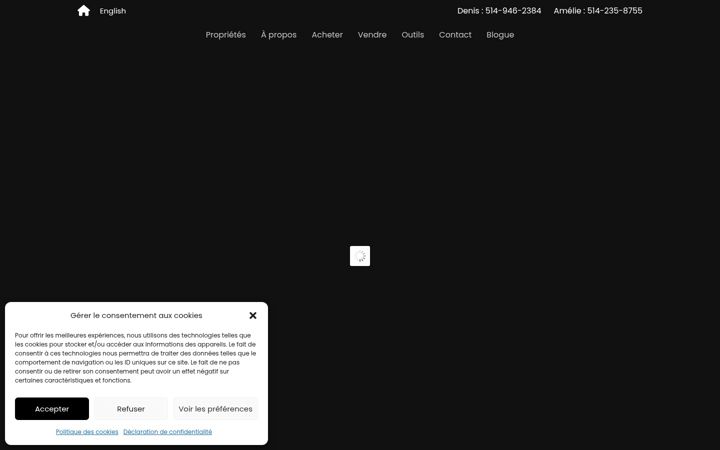Visit the Blogue section

(500, 35)
